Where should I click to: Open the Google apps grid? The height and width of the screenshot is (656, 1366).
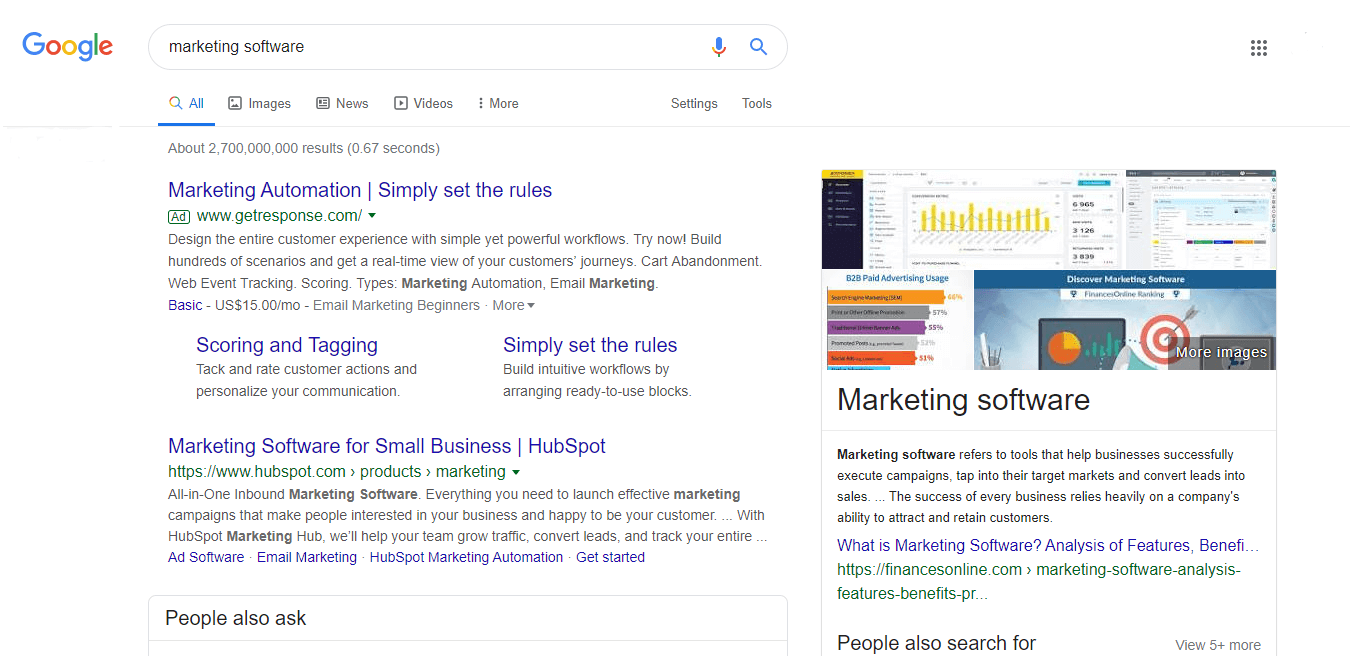[1259, 47]
